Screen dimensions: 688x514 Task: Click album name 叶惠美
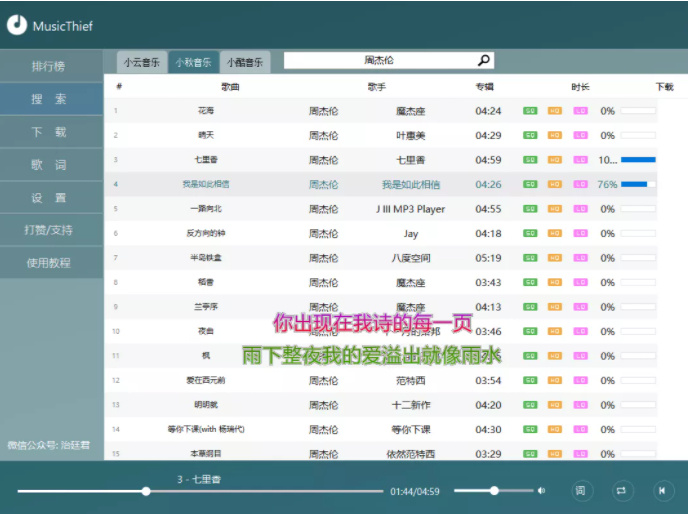pos(411,136)
